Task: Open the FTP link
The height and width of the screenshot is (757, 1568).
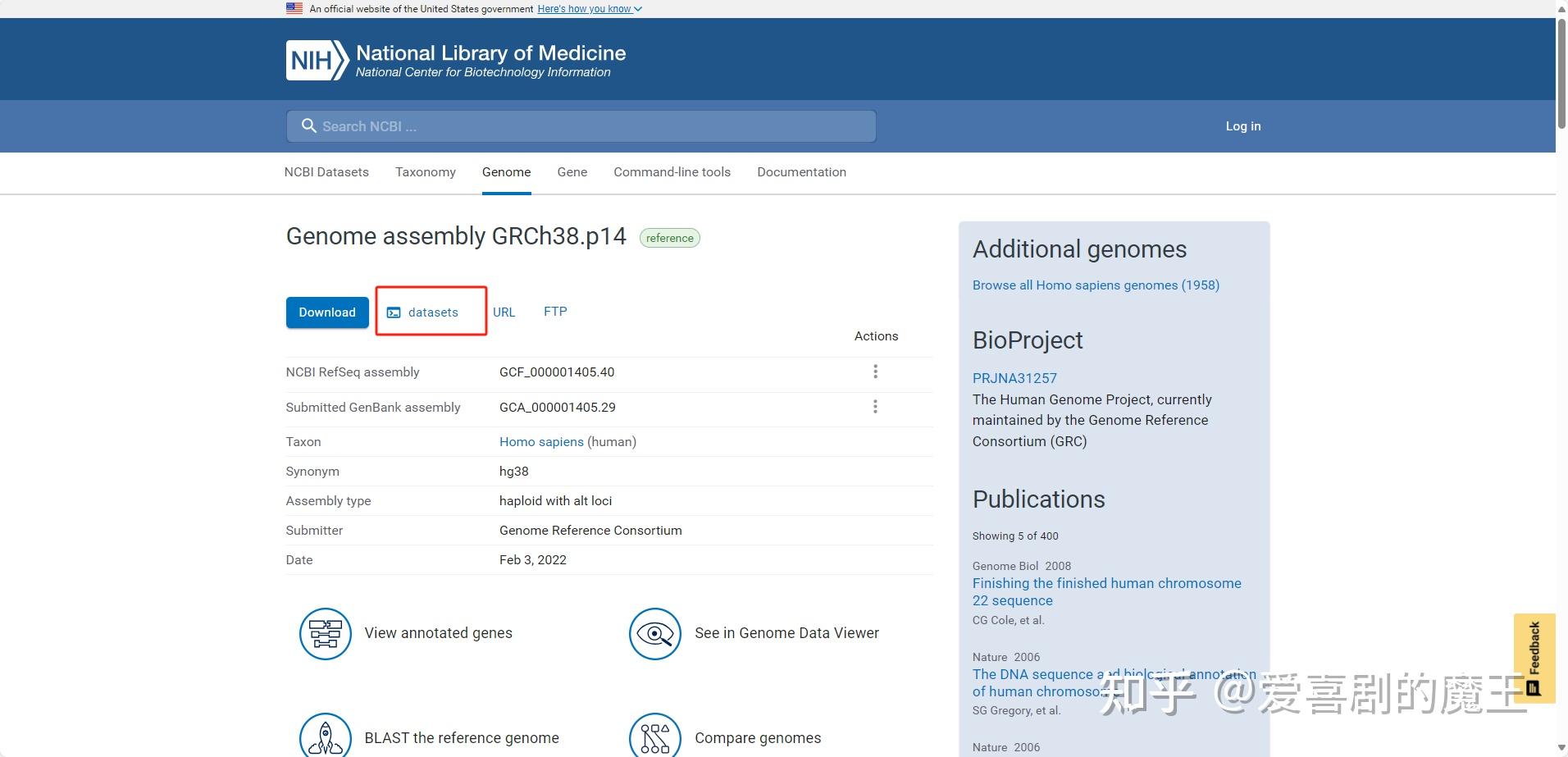Action: [555, 312]
